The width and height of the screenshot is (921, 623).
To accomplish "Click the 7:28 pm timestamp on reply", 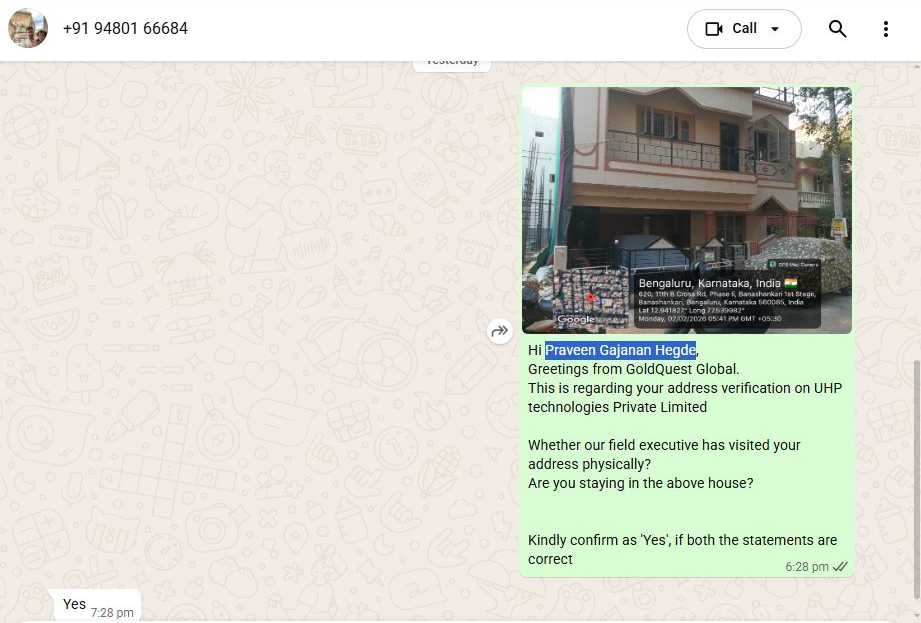I will click(x=112, y=612).
